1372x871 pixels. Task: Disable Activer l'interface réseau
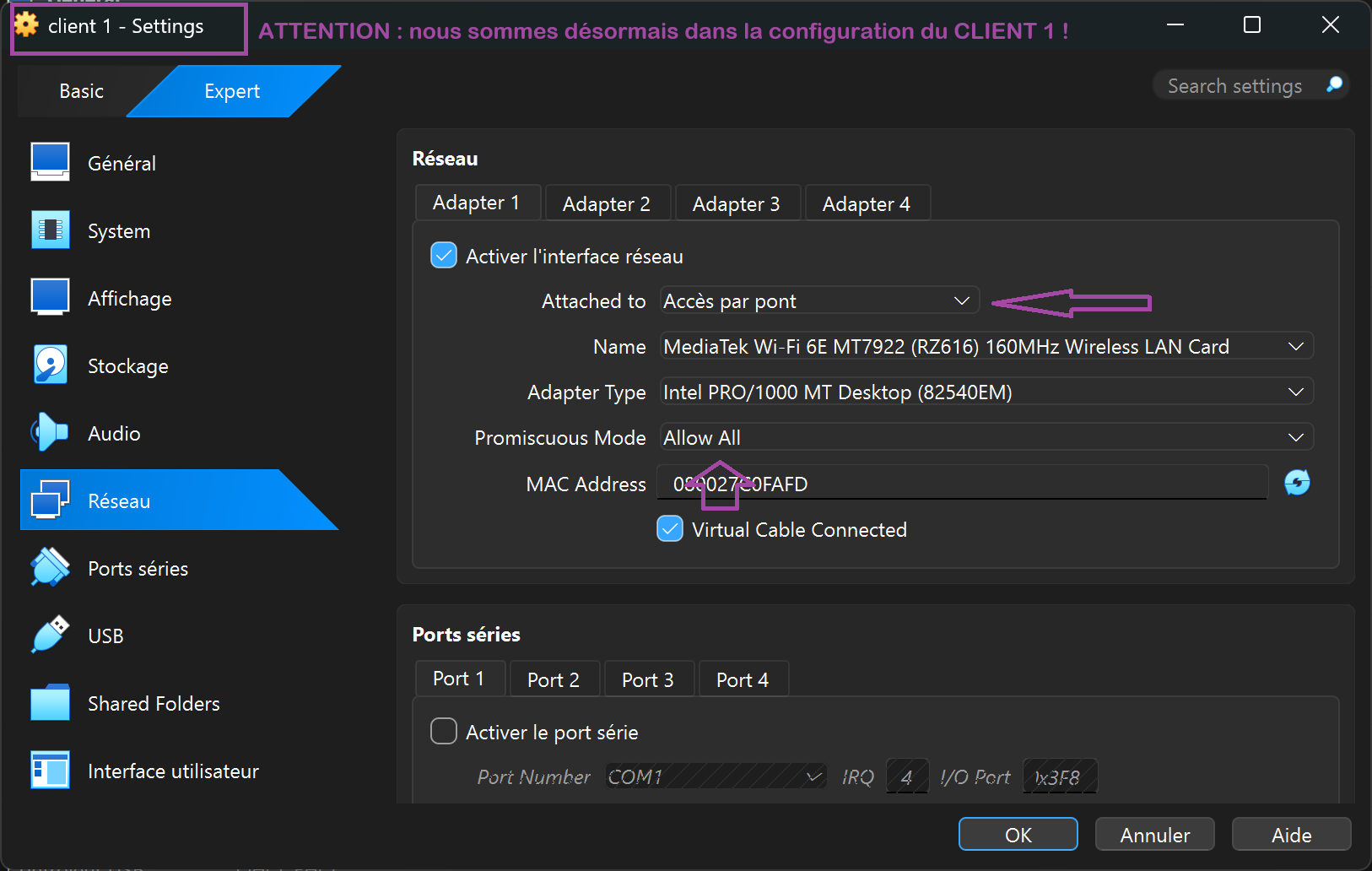pos(443,255)
